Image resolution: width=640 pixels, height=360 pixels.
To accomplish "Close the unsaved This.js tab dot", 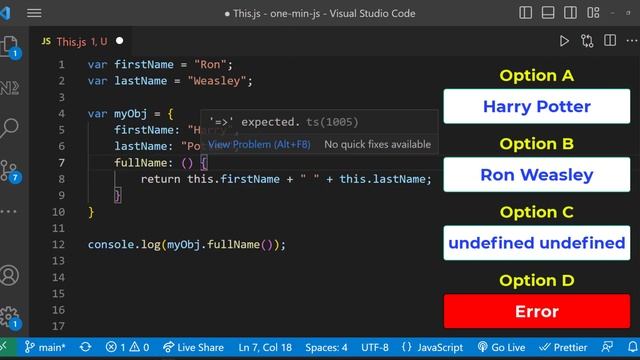I will 120,41.
